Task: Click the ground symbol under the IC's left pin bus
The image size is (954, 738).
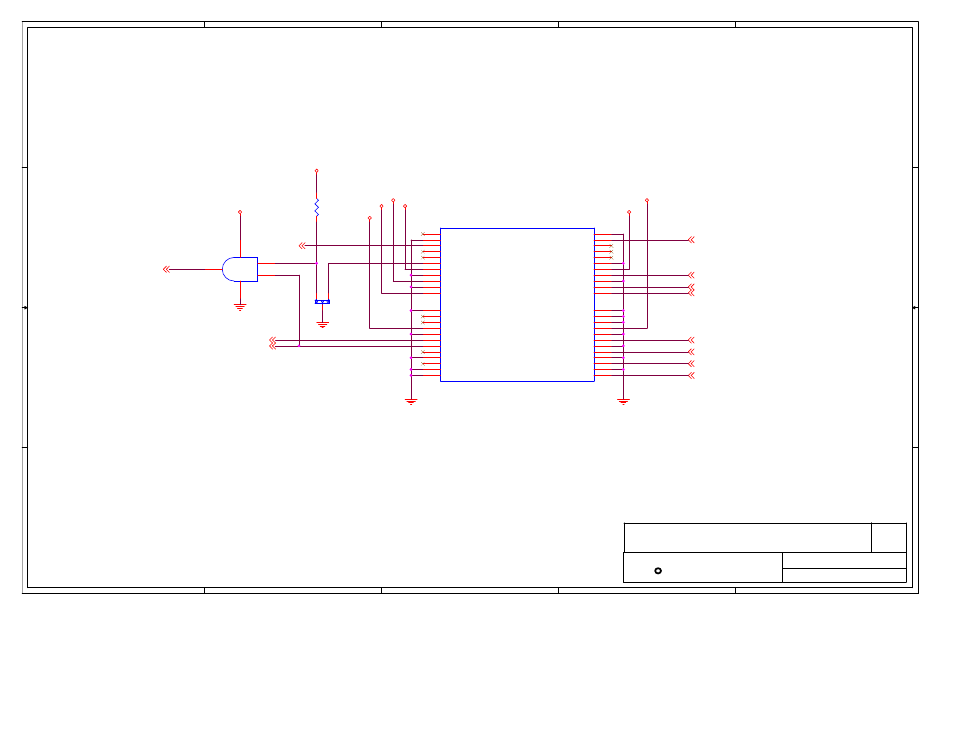Action: tap(411, 402)
